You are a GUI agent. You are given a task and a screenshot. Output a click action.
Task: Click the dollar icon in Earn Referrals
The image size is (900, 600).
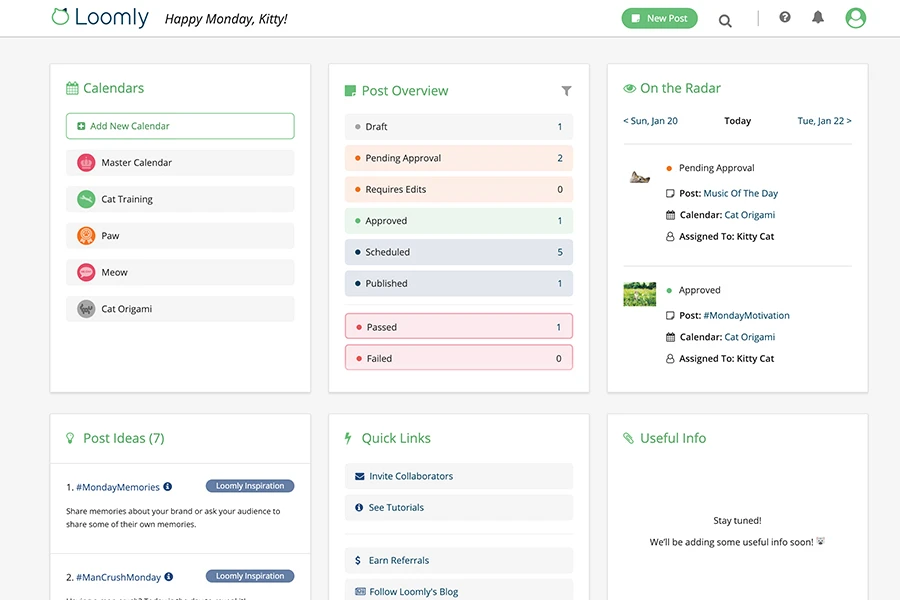coord(358,560)
